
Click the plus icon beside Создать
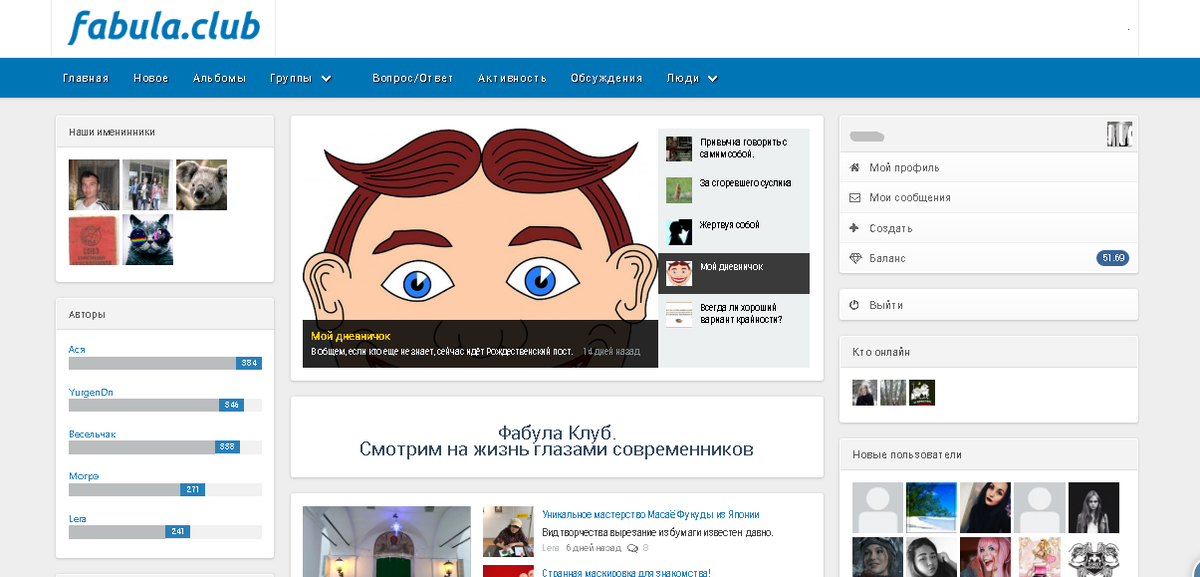tap(854, 228)
